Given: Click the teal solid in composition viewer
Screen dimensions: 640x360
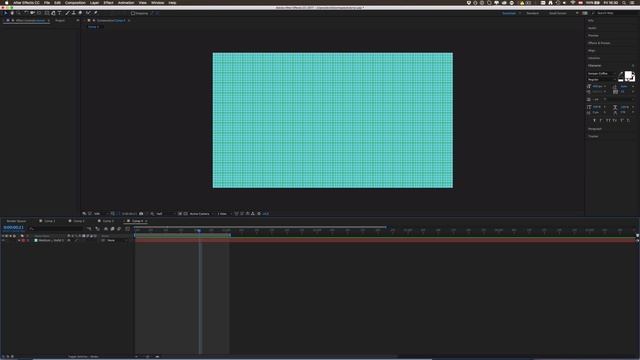Looking at the screenshot, I should [x=332, y=120].
